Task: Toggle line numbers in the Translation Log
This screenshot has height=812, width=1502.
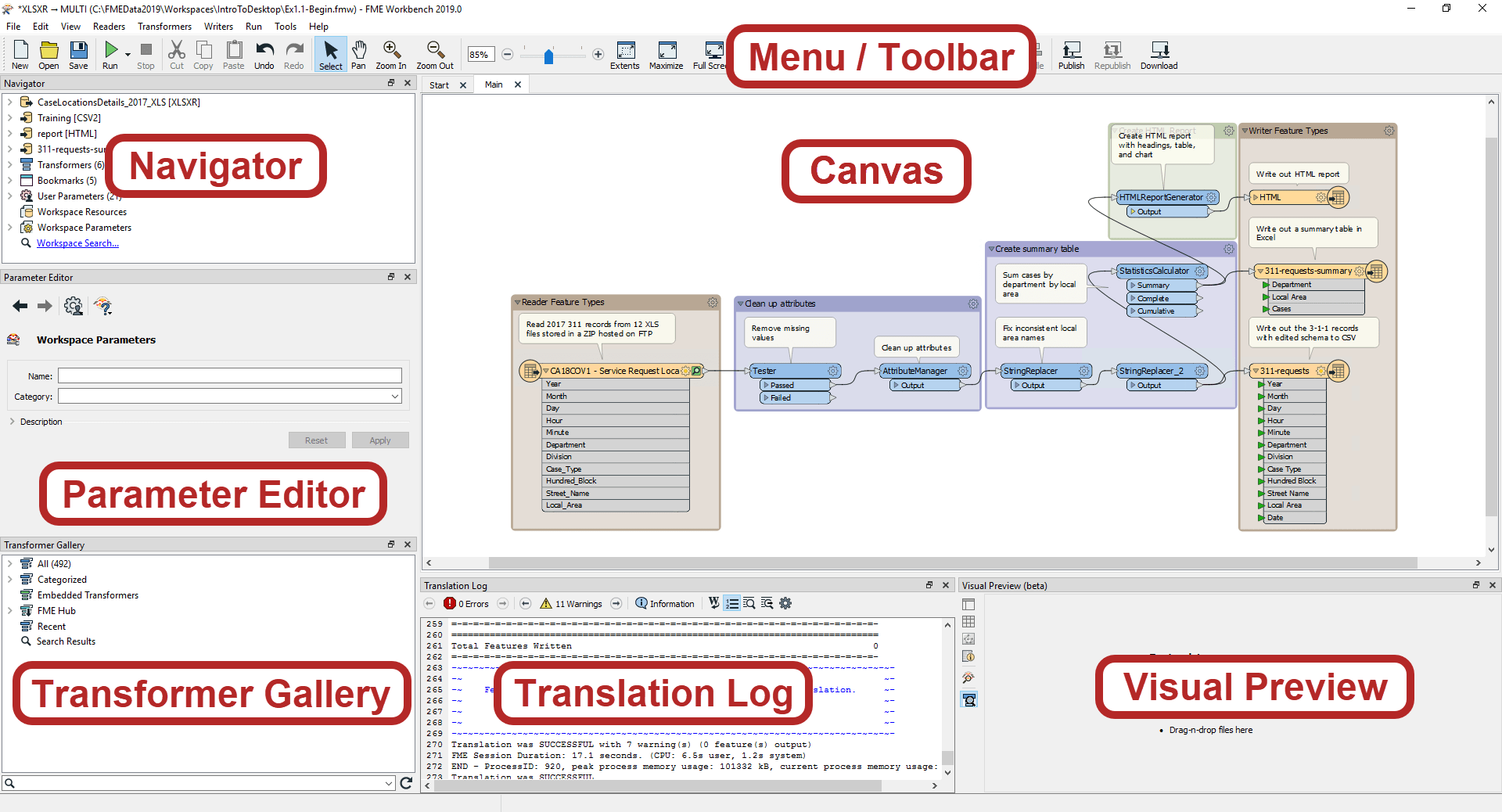Action: pos(732,603)
